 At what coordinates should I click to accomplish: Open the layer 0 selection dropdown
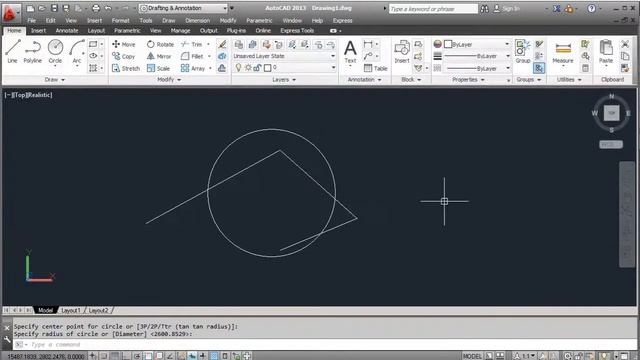284,68
